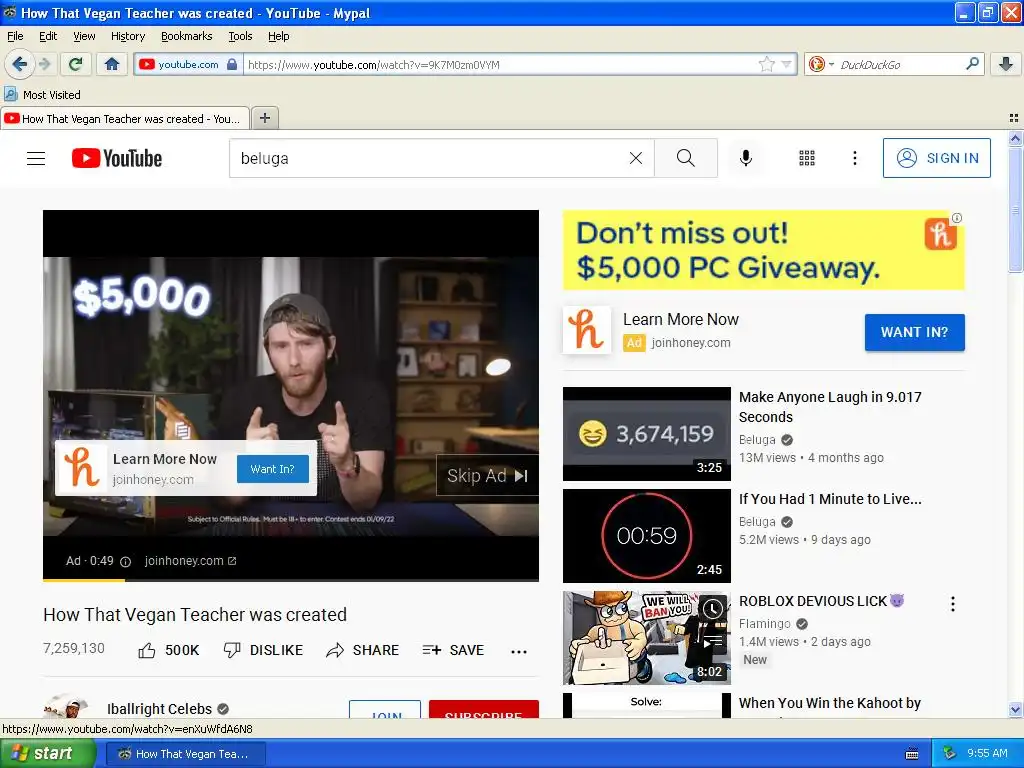
Task: Open the Help menu
Action: coord(278,36)
